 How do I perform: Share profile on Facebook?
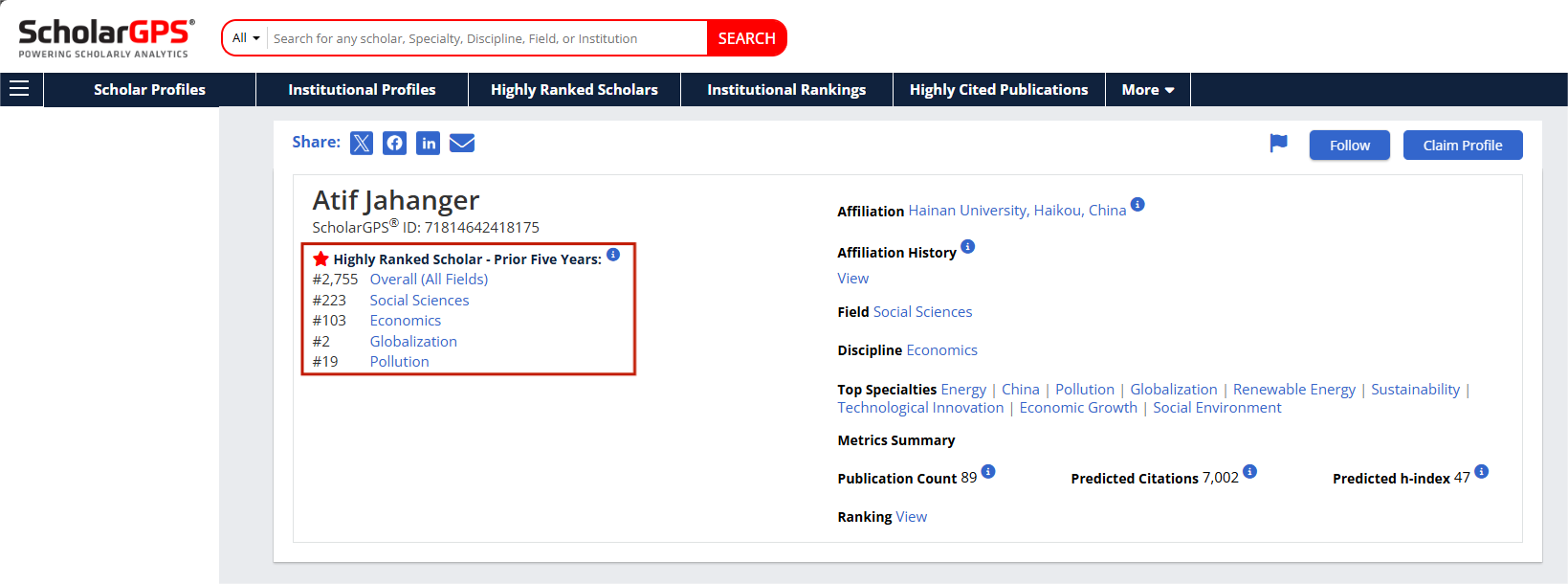coord(394,144)
